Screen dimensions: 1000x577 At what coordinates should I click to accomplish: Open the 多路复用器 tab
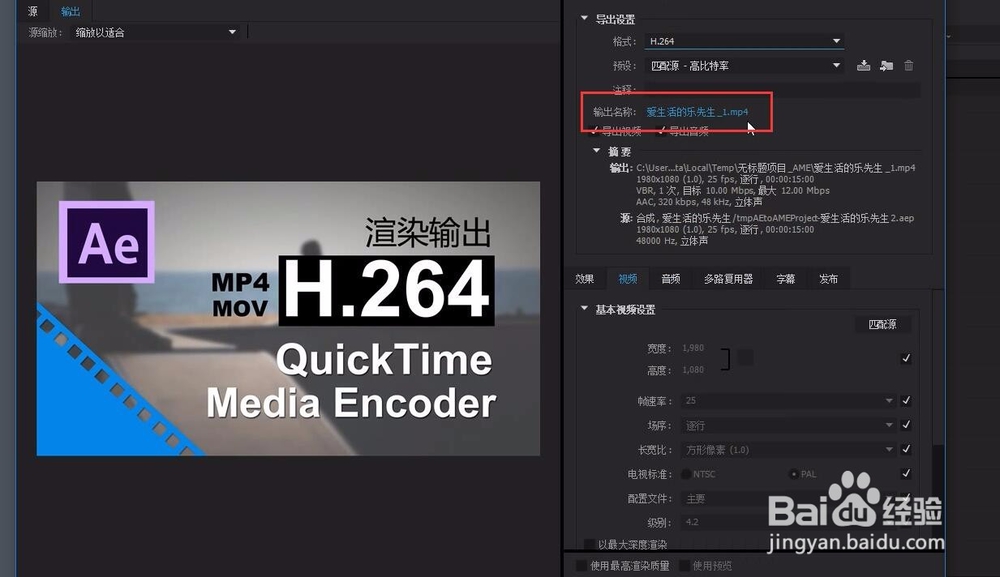click(x=728, y=279)
